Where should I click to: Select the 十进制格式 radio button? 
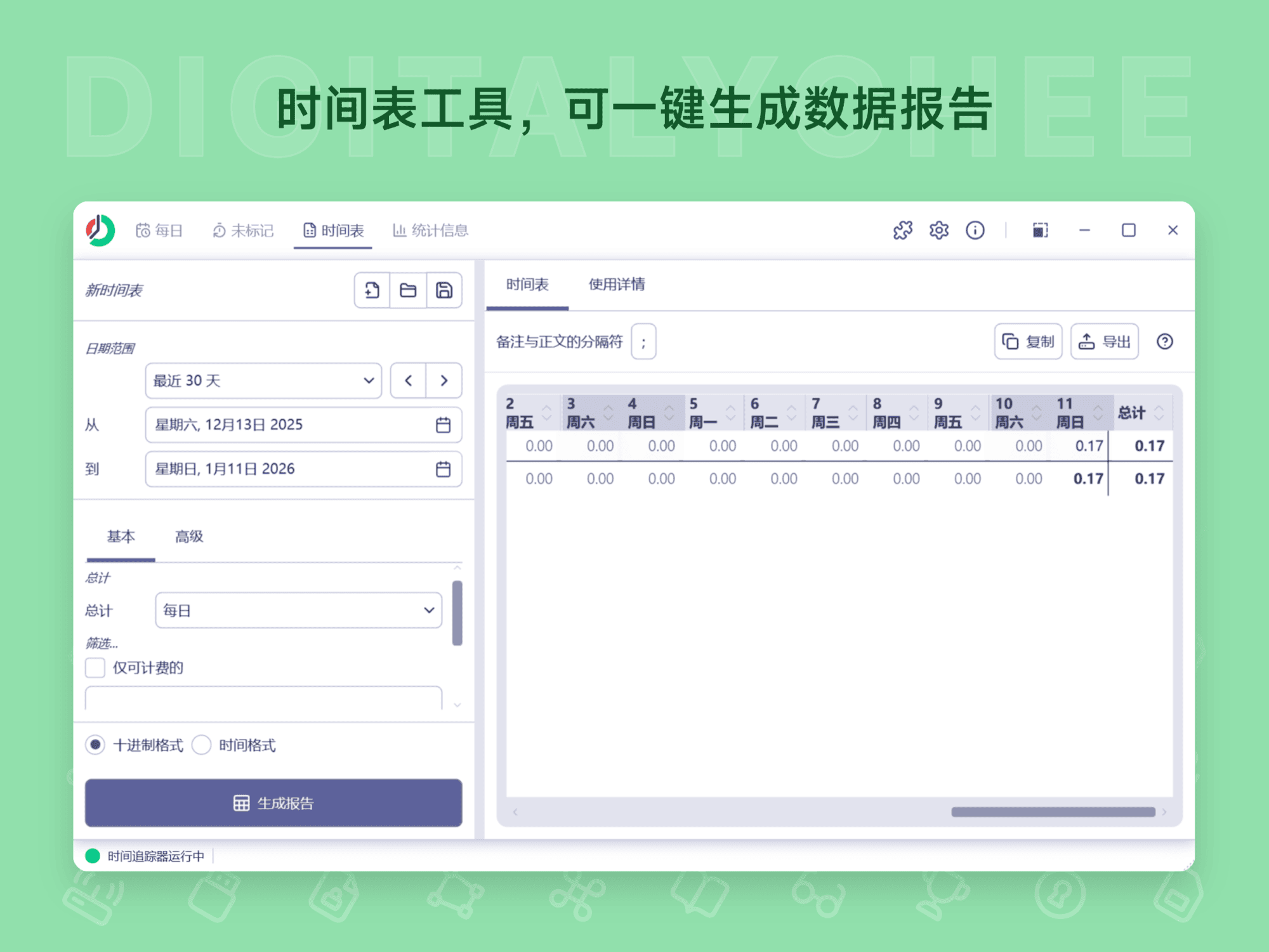click(95, 745)
